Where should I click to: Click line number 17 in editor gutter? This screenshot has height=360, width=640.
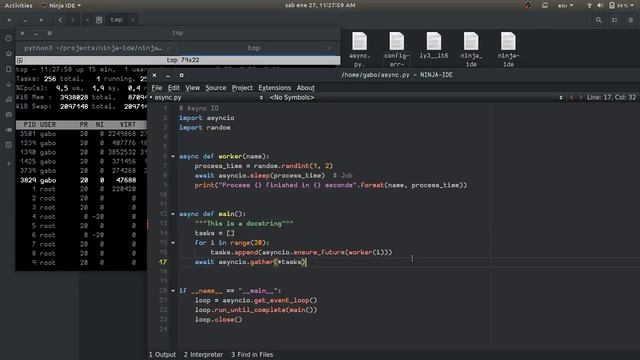coord(163,262)
